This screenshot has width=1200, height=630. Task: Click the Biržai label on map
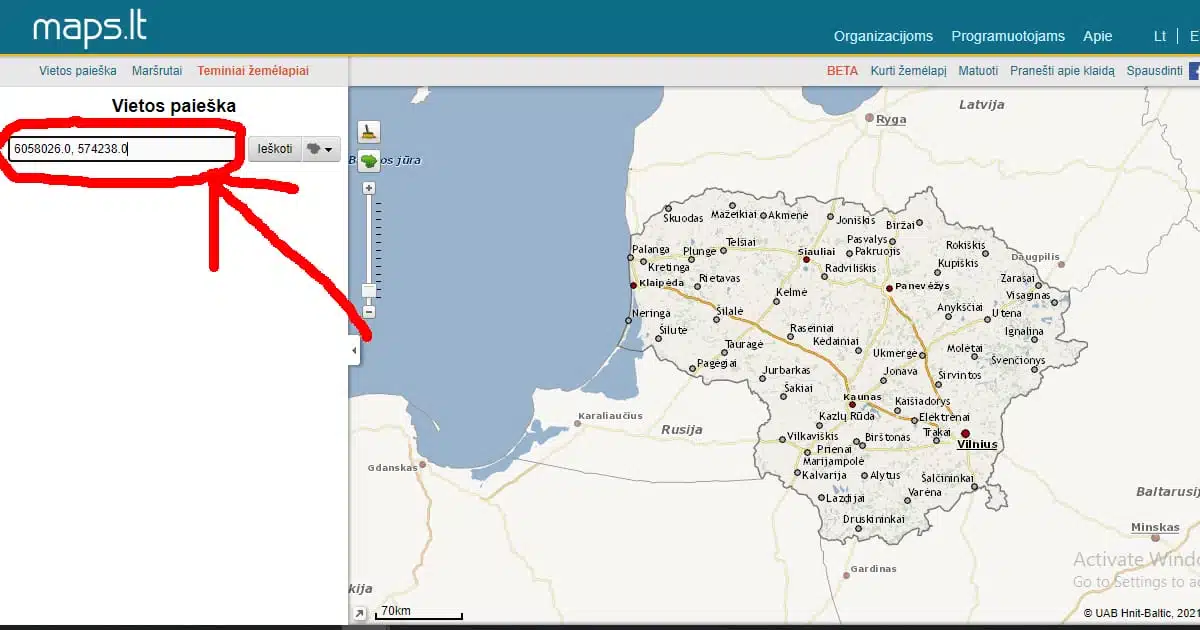point(901,226)
